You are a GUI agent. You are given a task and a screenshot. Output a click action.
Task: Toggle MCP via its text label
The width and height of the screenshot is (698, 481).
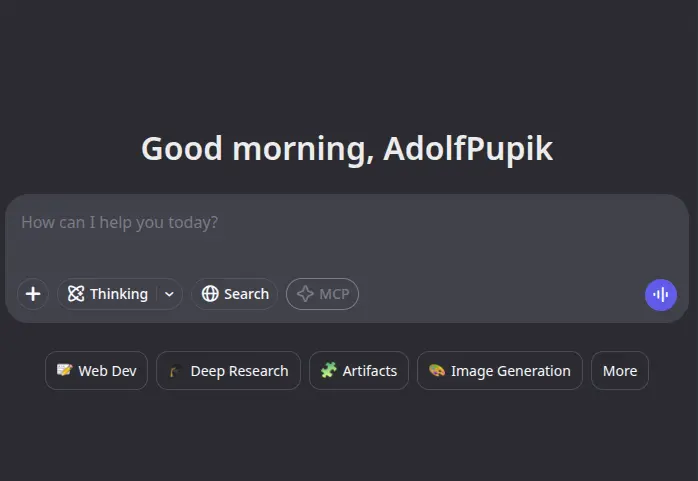tap(334, 294)
